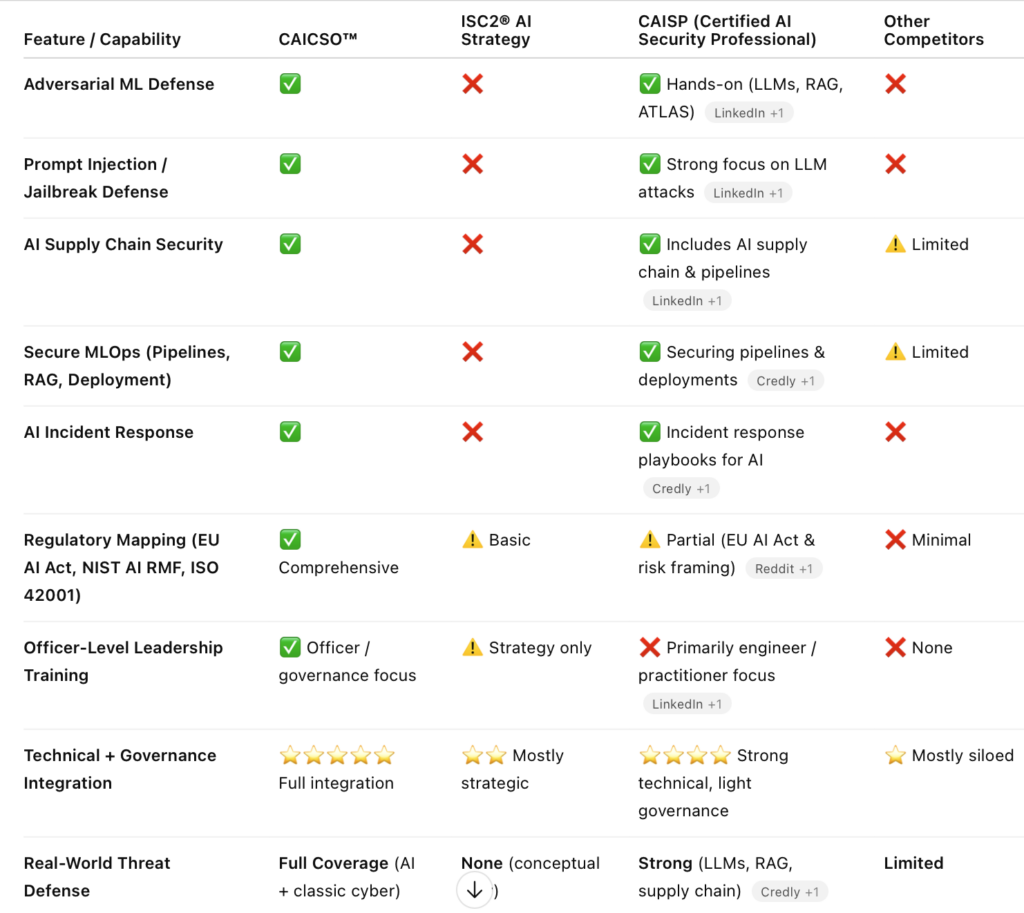Click red cross before Primarily engineer text

[650, 648]
